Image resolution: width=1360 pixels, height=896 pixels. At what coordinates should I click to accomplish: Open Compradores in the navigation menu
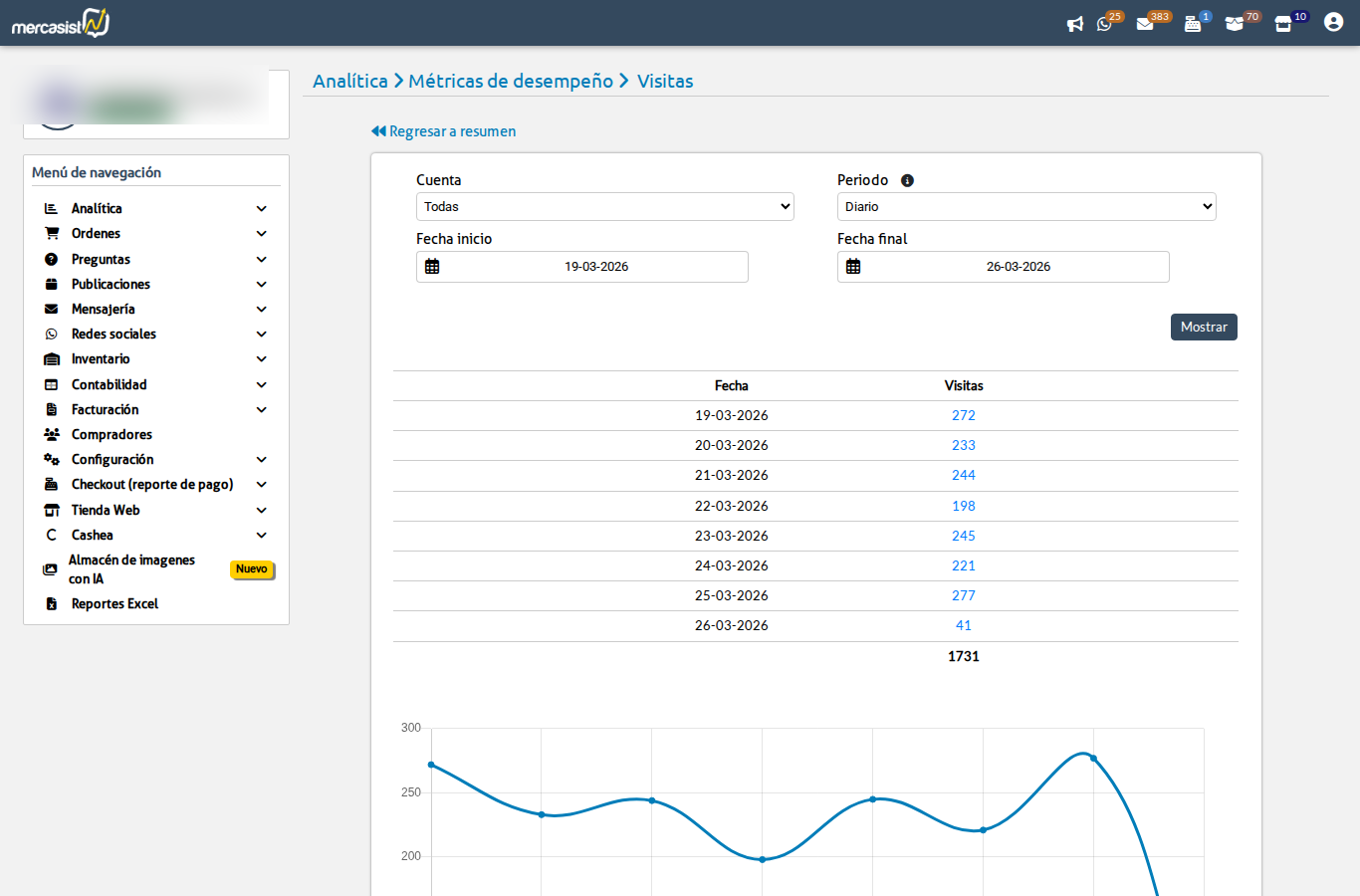coord(112,435)
